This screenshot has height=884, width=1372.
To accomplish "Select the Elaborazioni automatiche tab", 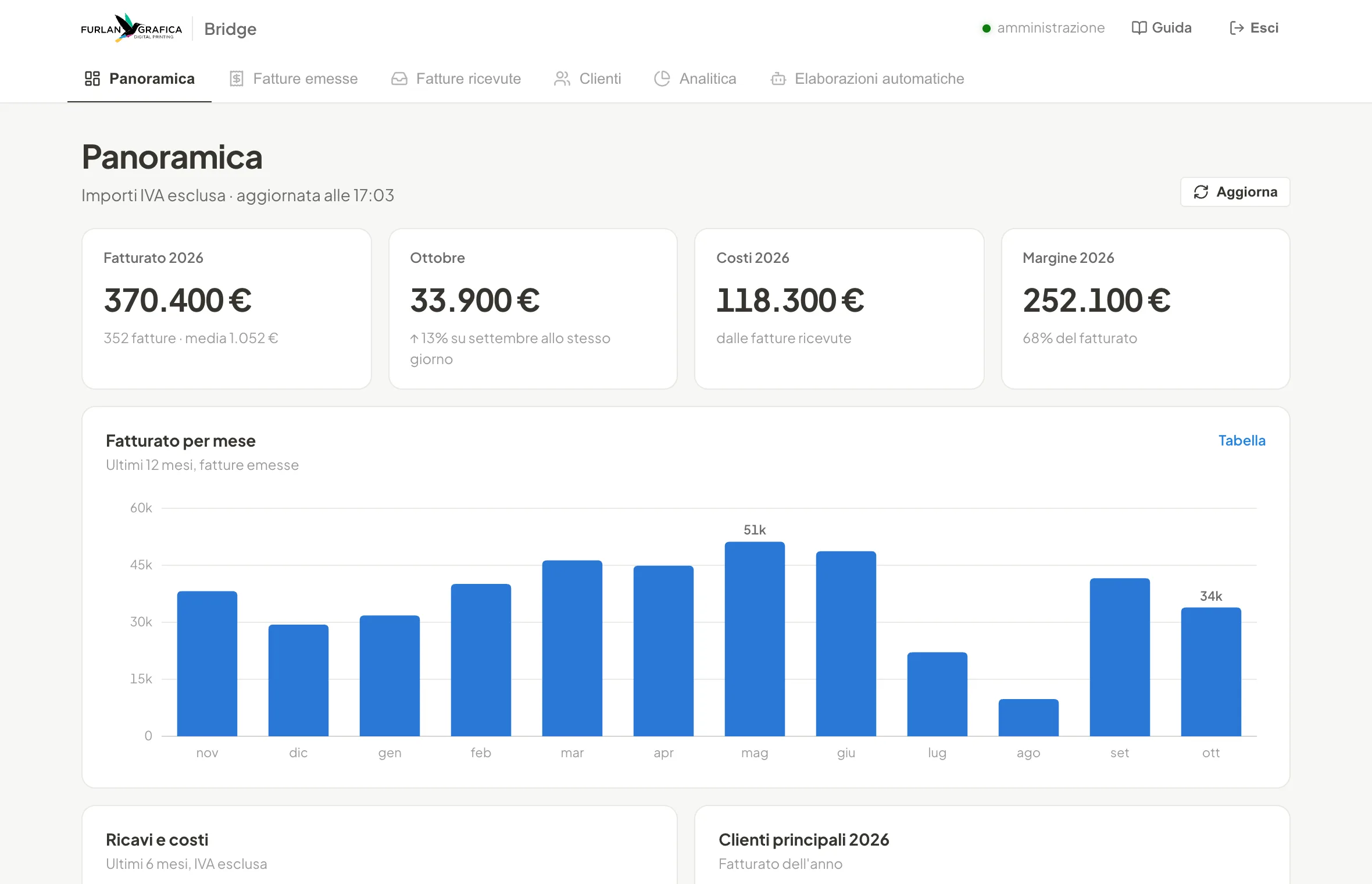I will pyautogui.click(x=867, y=79).
